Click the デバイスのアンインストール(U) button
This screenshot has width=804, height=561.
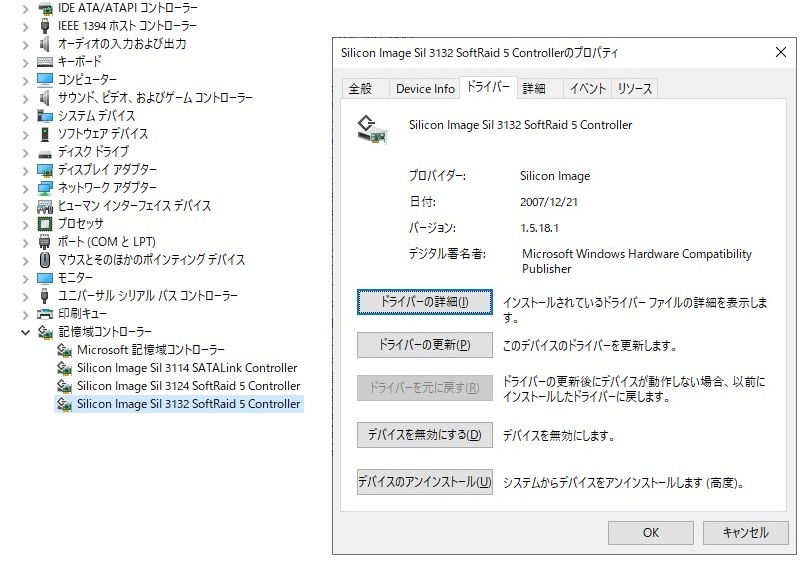(425, 482)
